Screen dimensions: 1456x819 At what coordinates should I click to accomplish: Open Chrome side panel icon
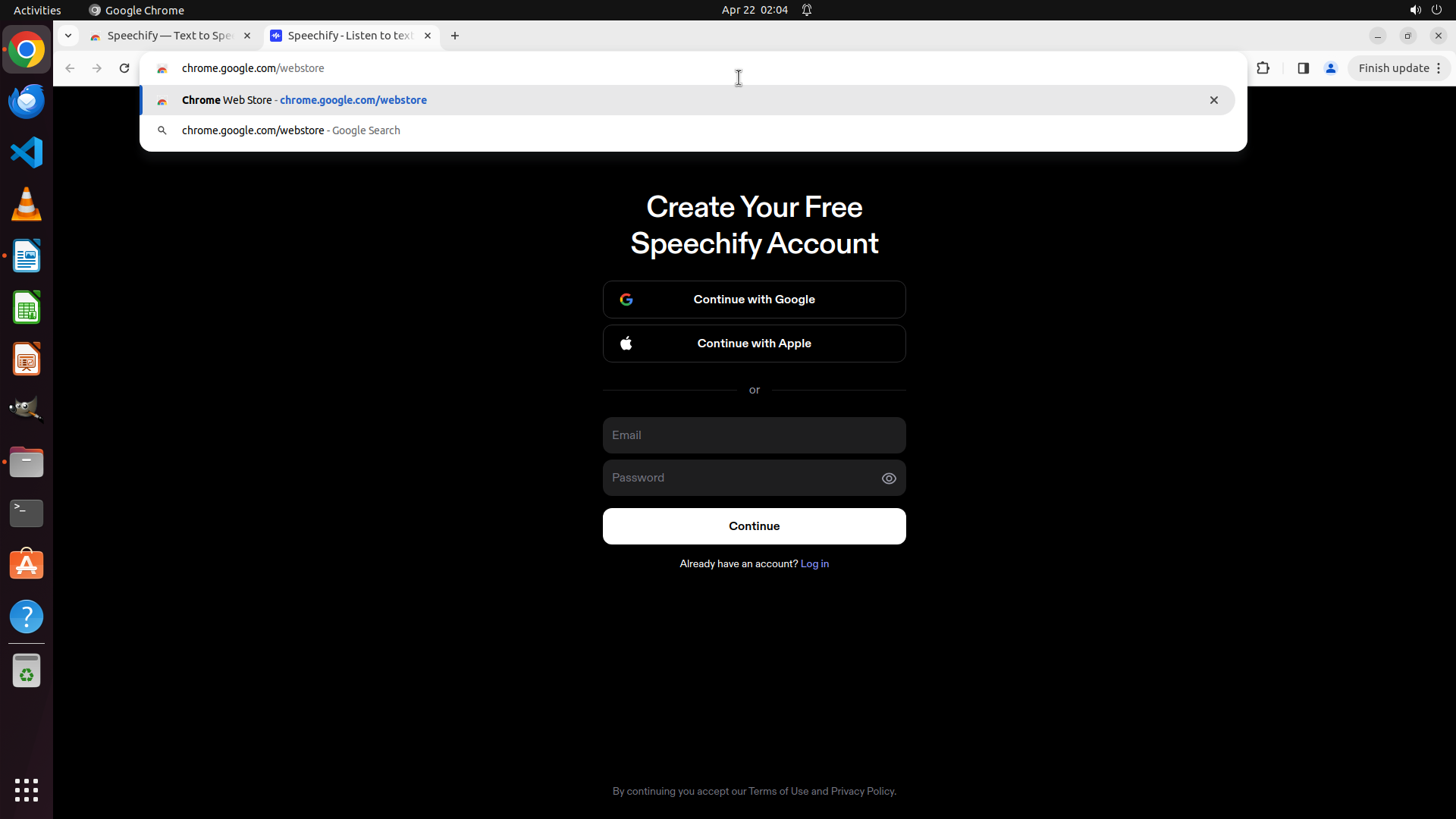[1303, 68]
